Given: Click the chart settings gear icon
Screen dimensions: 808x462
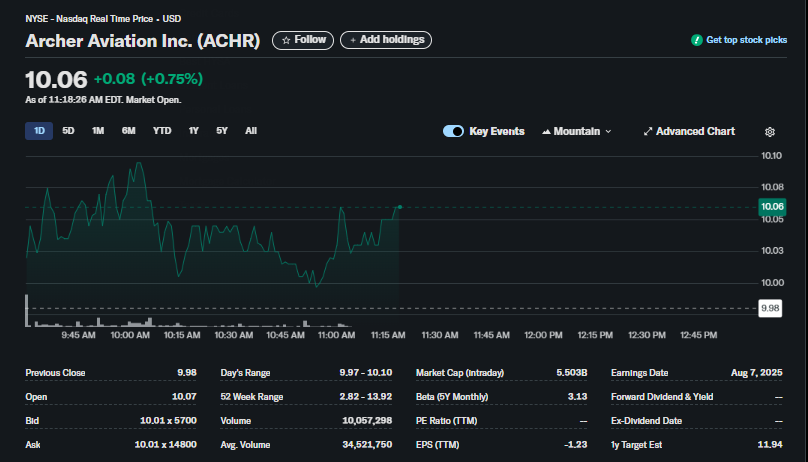Looking at the screenshot, I should 769,132.
